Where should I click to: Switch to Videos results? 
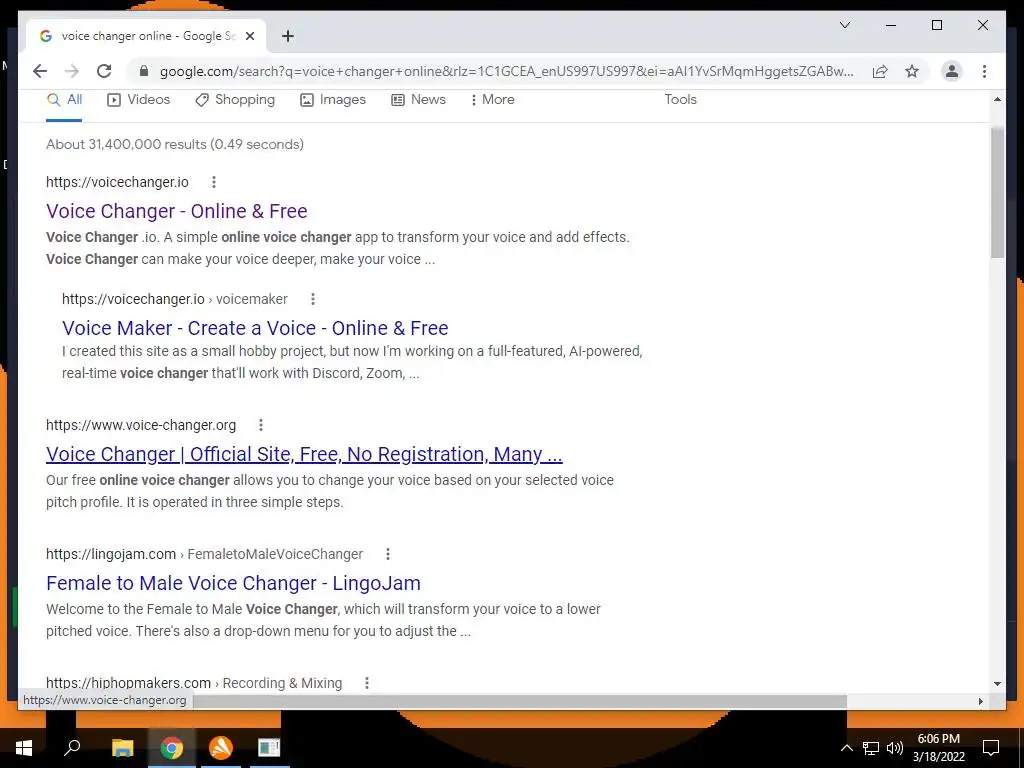pyautogui.click(x=138, y=100)
